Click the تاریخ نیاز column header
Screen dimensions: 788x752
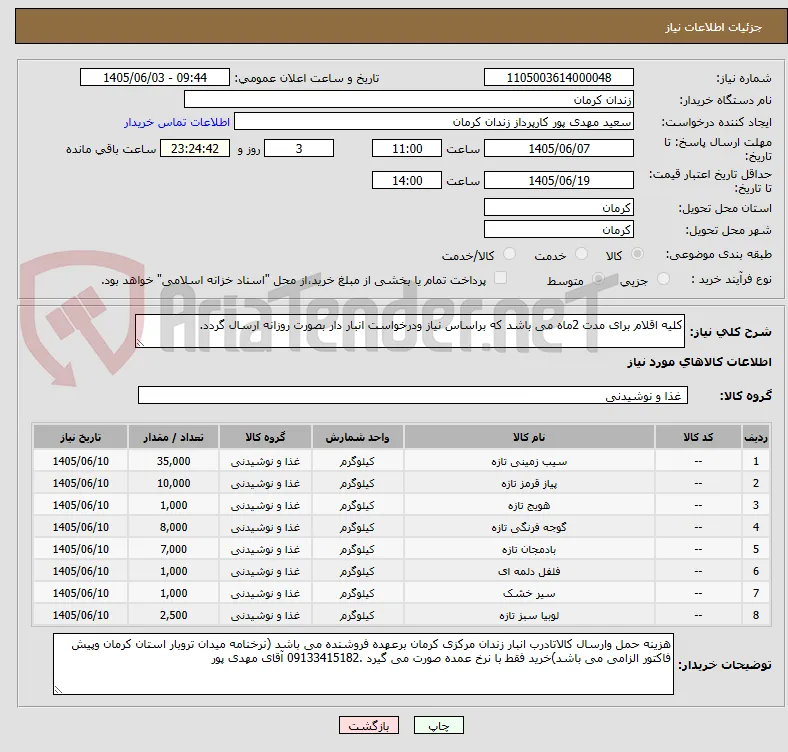click(x=80, y=437)
